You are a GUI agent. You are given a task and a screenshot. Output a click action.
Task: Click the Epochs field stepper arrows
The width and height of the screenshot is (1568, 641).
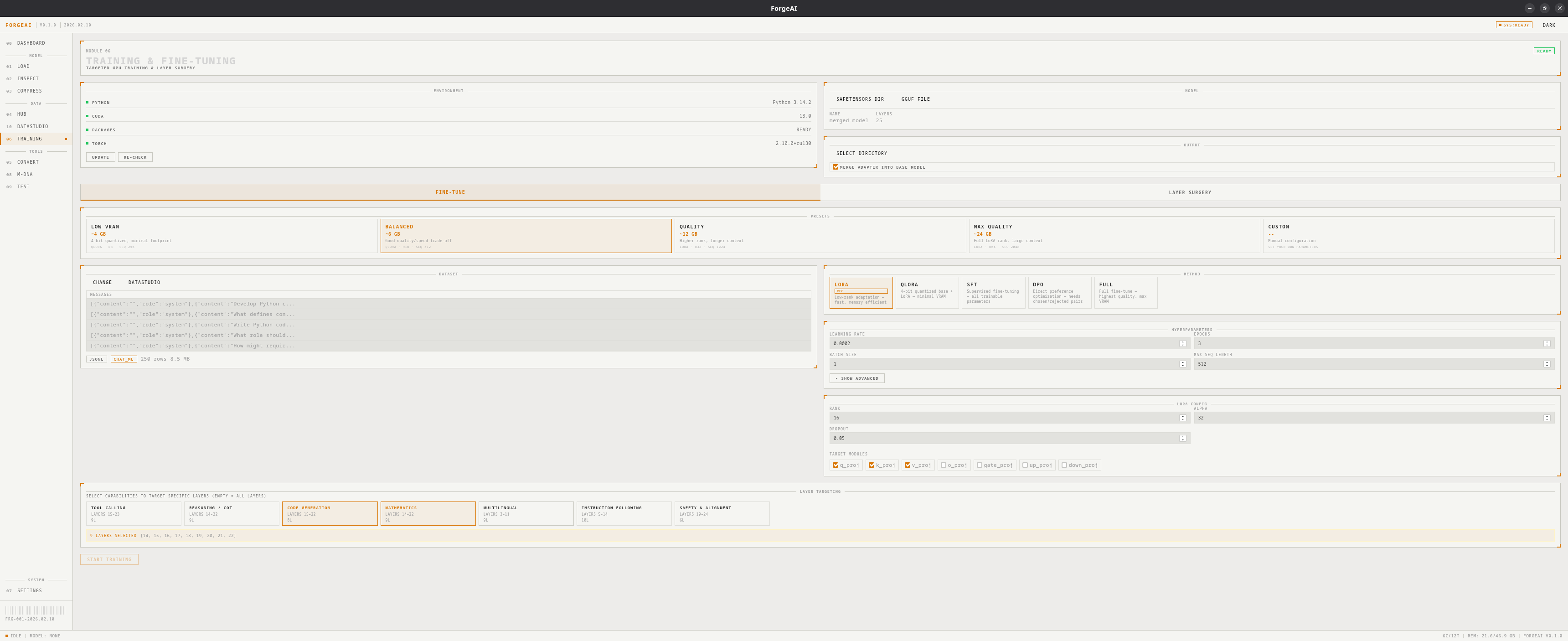(1547, 343)
